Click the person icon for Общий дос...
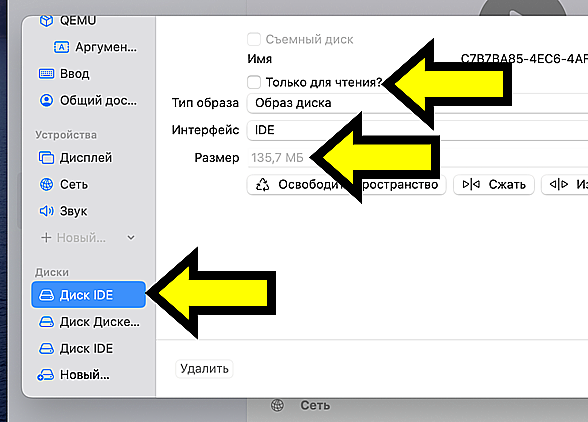This screenshot has height=422, width=588. pos(46,101)
